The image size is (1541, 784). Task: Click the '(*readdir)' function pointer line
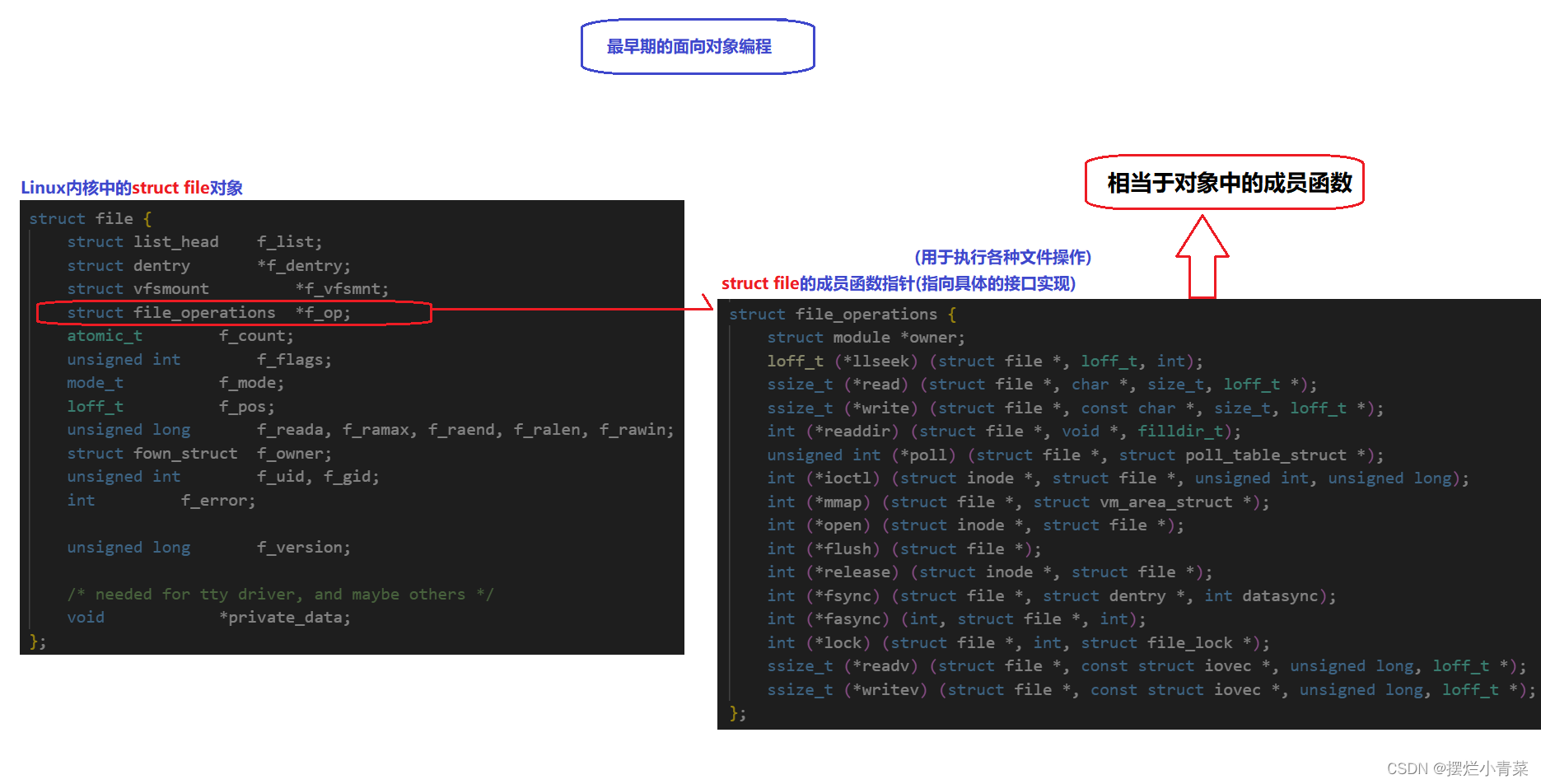(1004, 432)
